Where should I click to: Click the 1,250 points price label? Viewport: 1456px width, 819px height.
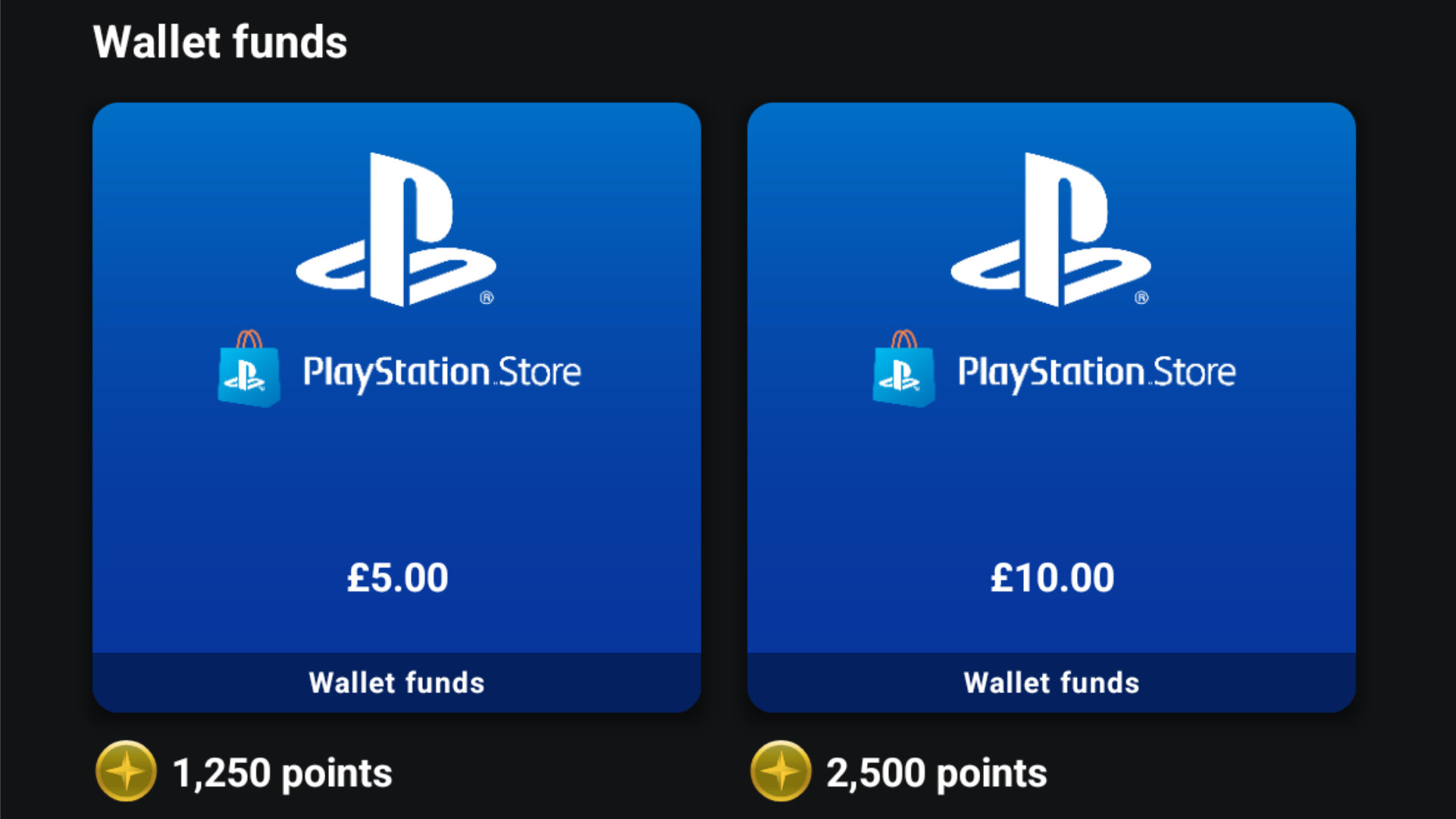point(282,773)
